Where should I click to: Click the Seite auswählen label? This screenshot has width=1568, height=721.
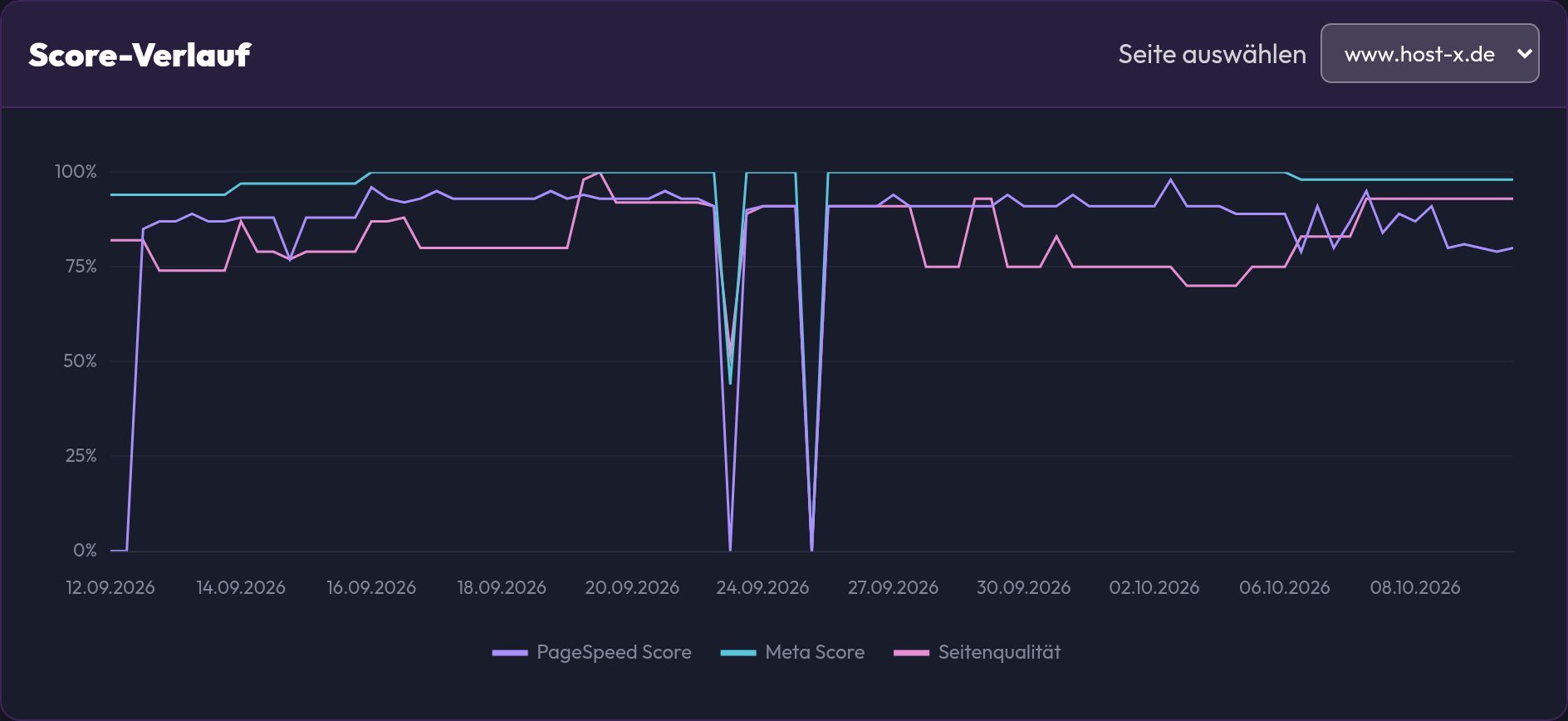(1212, 54)
